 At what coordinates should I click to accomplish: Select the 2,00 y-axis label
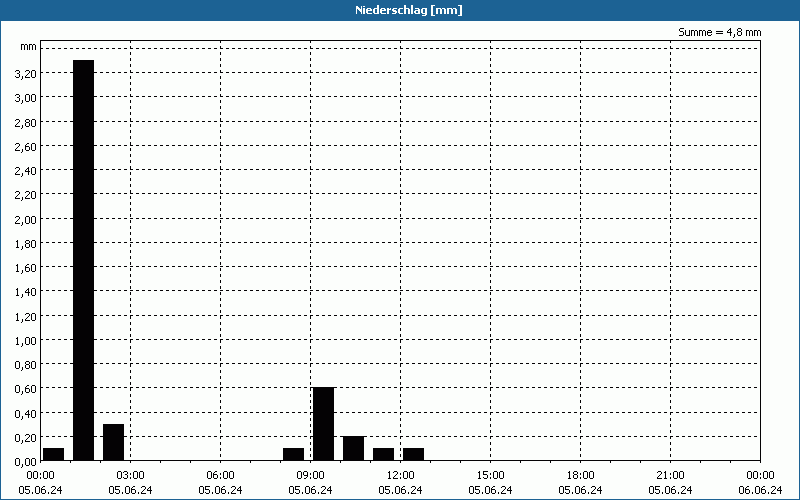(26, 219)
